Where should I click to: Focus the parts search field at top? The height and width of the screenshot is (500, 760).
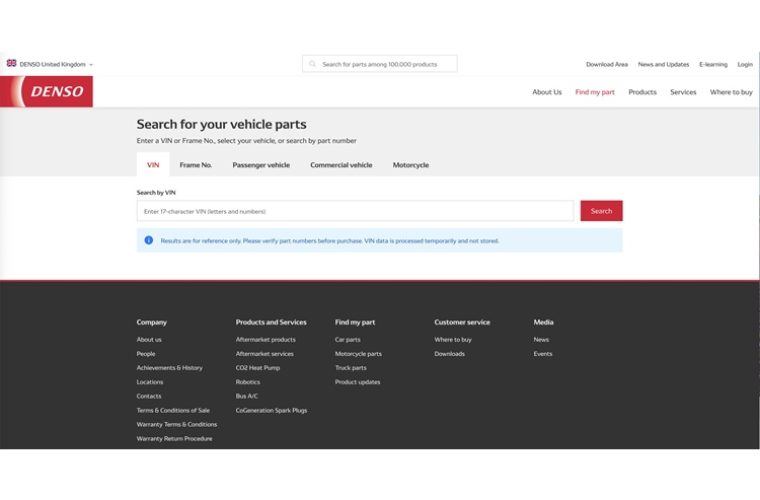[380, 64]
